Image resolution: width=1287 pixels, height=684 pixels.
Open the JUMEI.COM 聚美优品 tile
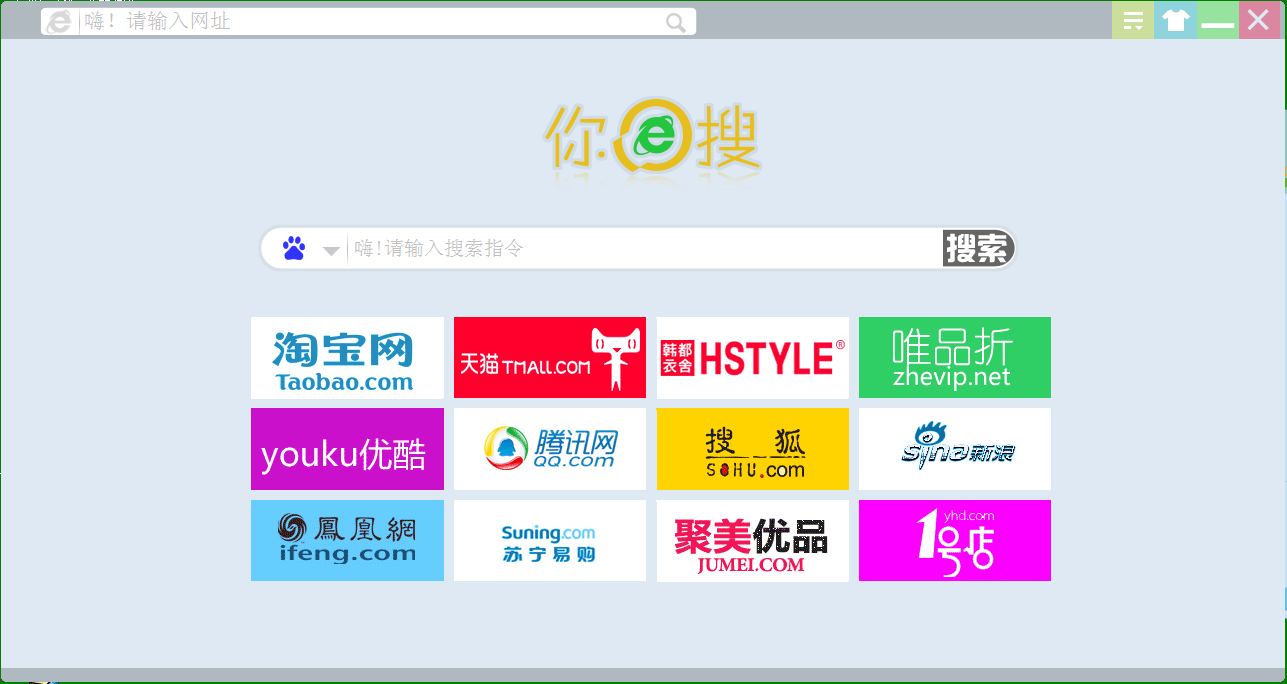coord(751,540)
